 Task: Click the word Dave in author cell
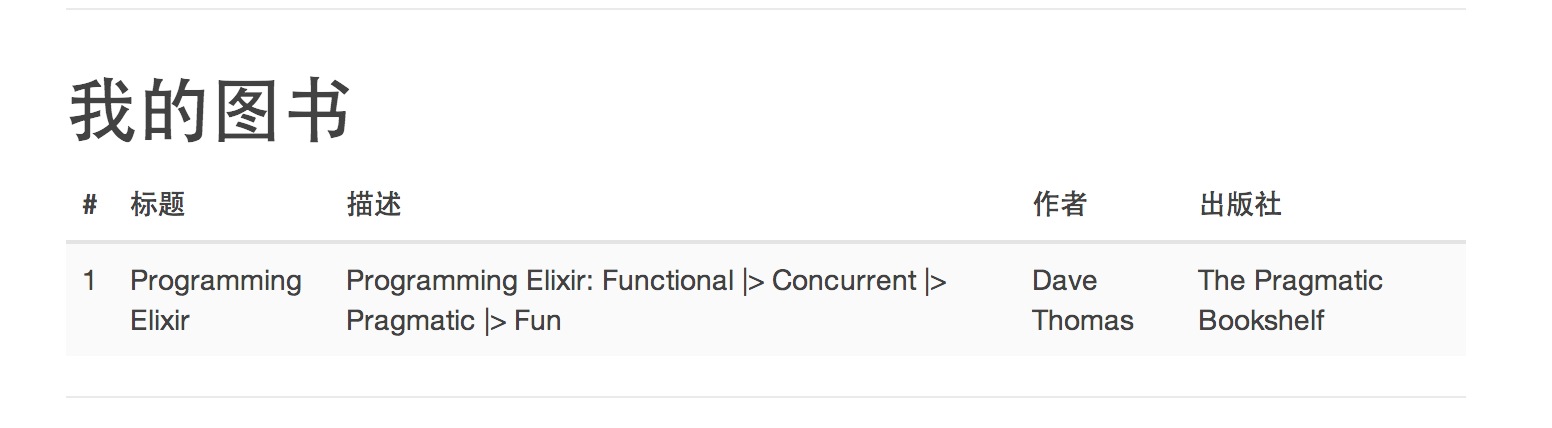[1064, 281]
